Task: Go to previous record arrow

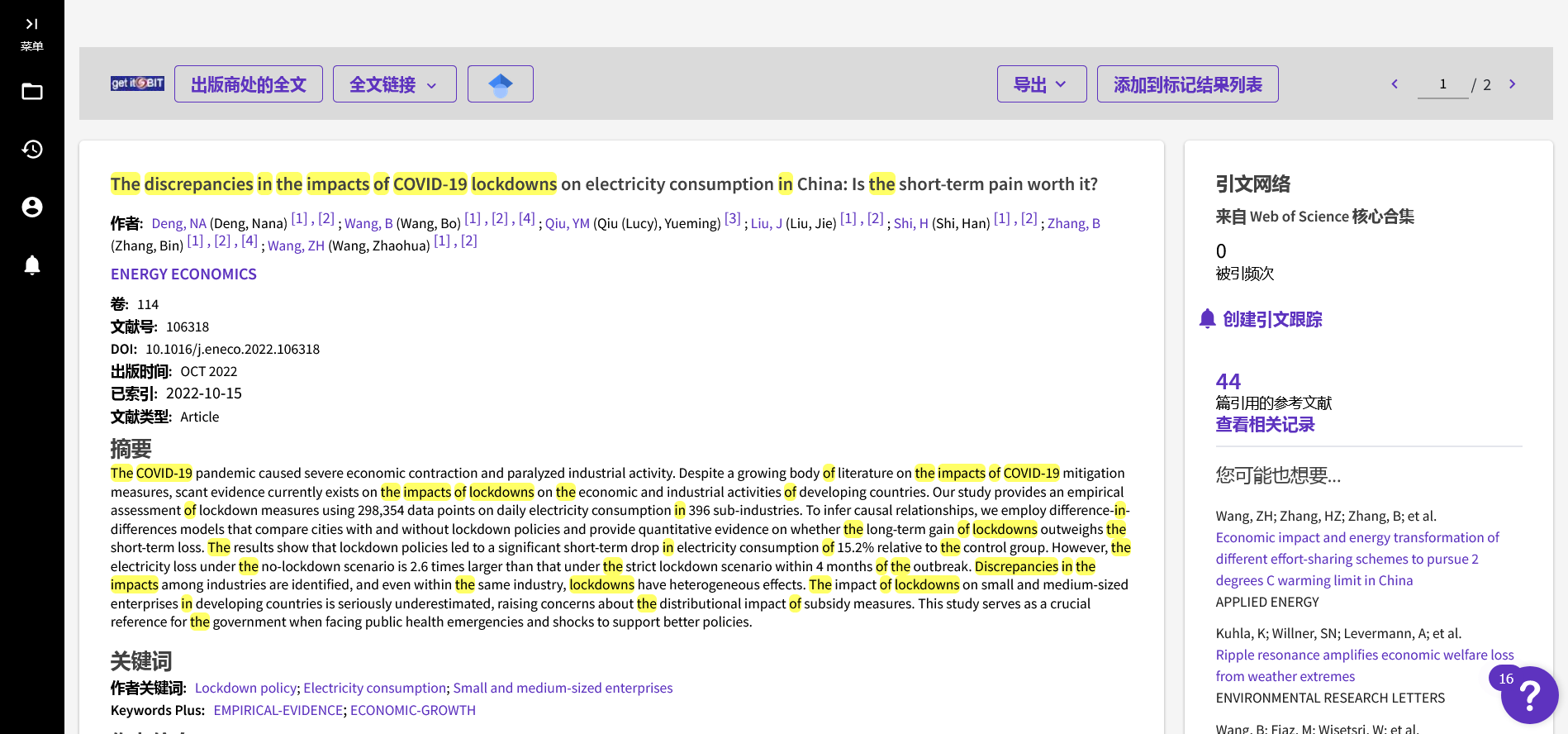Action: click(1395, 84)
